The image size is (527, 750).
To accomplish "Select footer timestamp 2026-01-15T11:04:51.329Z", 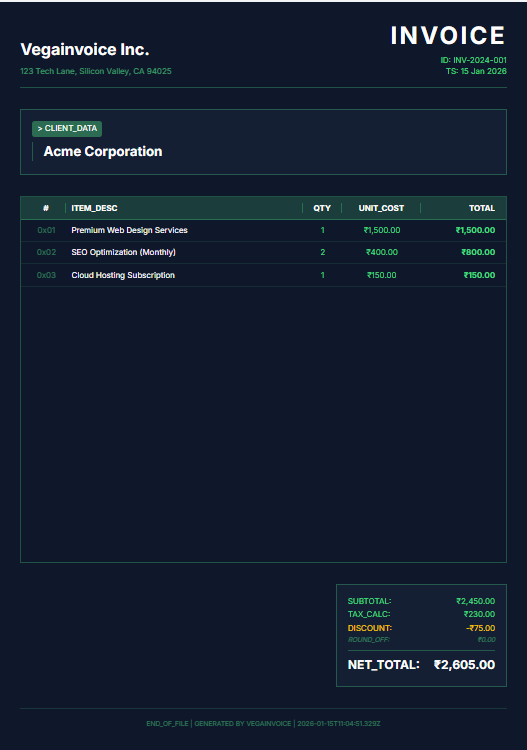I will pos(339,724).
